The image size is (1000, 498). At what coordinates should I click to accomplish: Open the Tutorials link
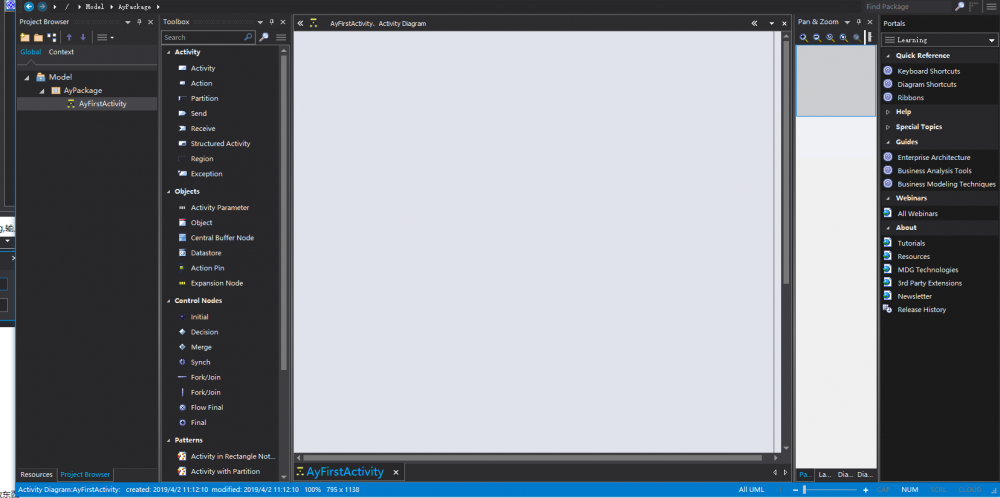(x=911, y=244)
